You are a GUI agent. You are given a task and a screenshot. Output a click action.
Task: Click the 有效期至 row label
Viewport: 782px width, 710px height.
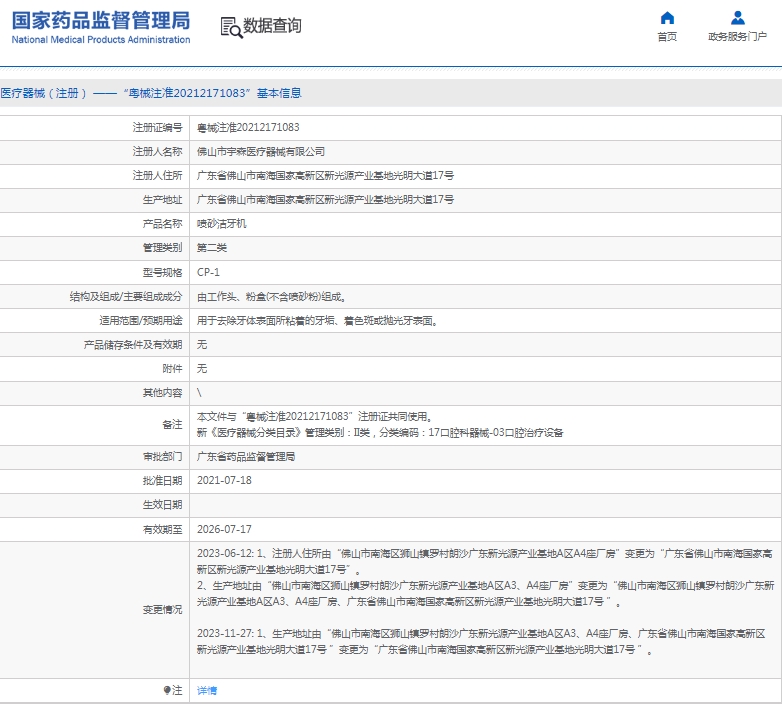pyautogui.click(x=162, y=530)
